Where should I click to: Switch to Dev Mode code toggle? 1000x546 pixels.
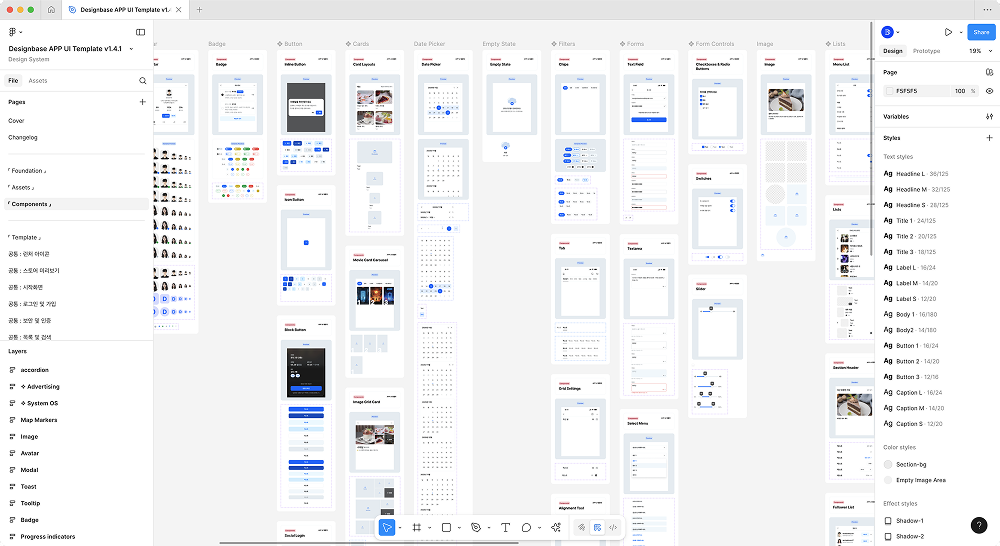pos(613,527)
